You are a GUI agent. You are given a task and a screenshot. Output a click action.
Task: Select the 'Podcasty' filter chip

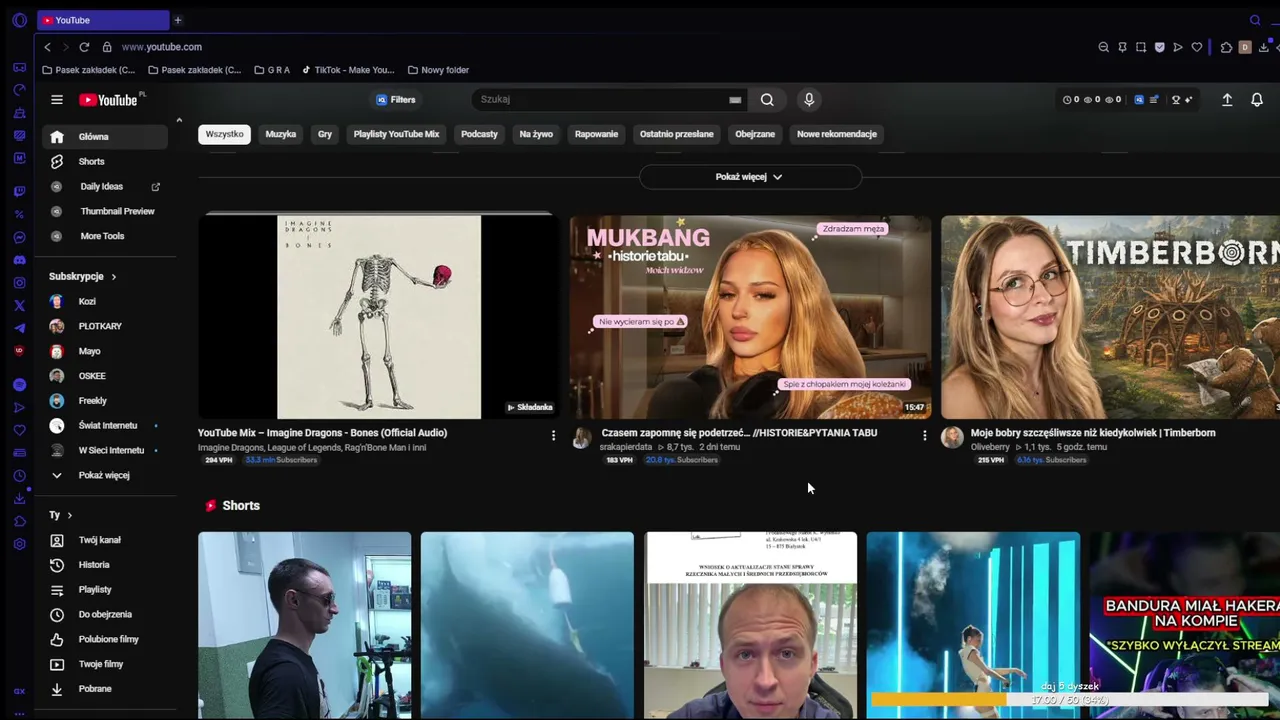pos(479,134)
